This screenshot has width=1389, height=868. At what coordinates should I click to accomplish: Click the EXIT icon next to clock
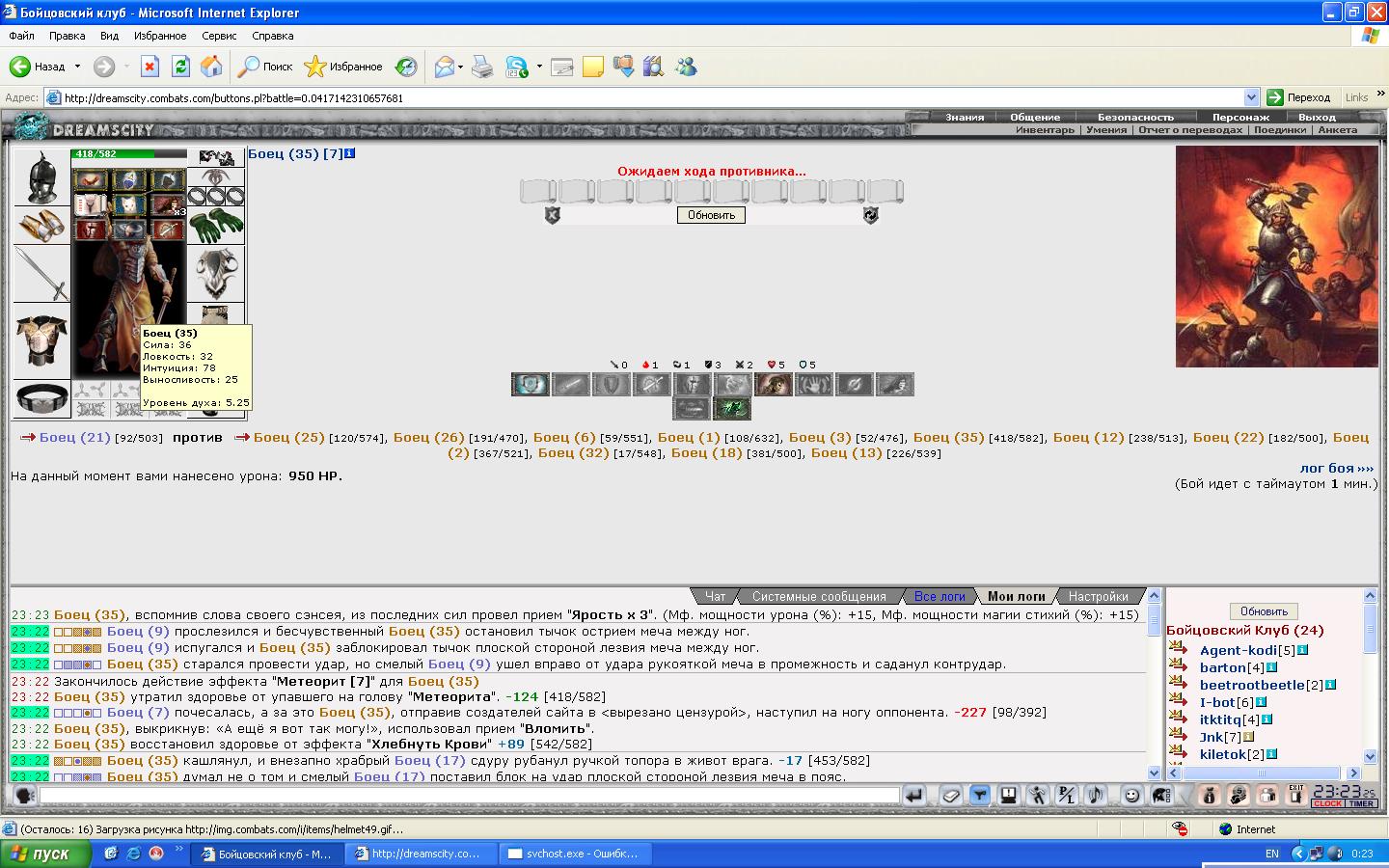tap(1296, 796)
